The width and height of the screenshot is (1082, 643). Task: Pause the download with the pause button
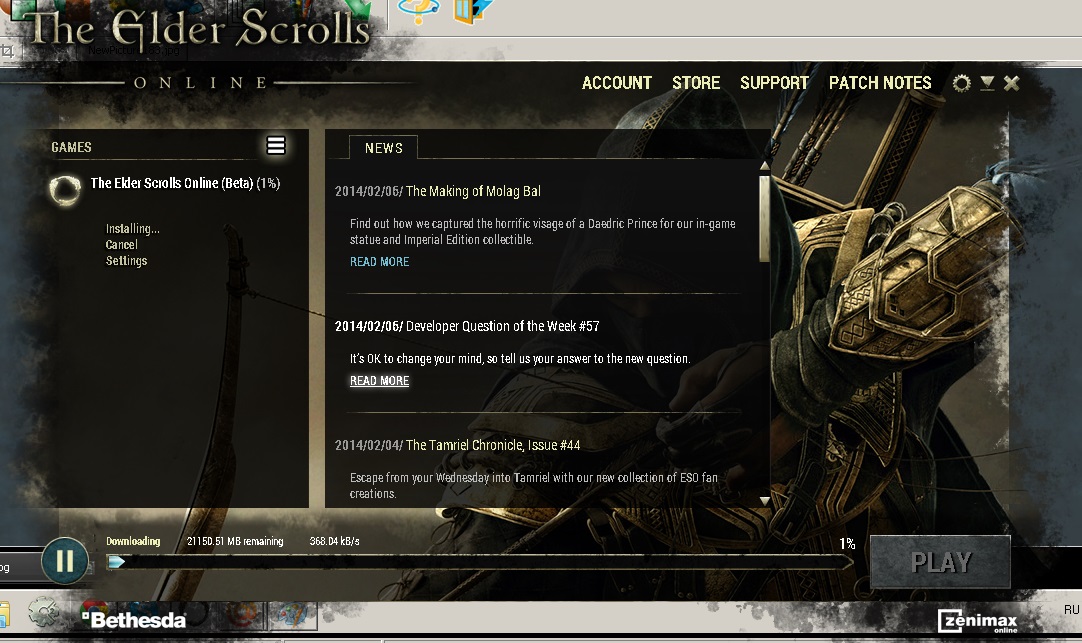point(65,561)
